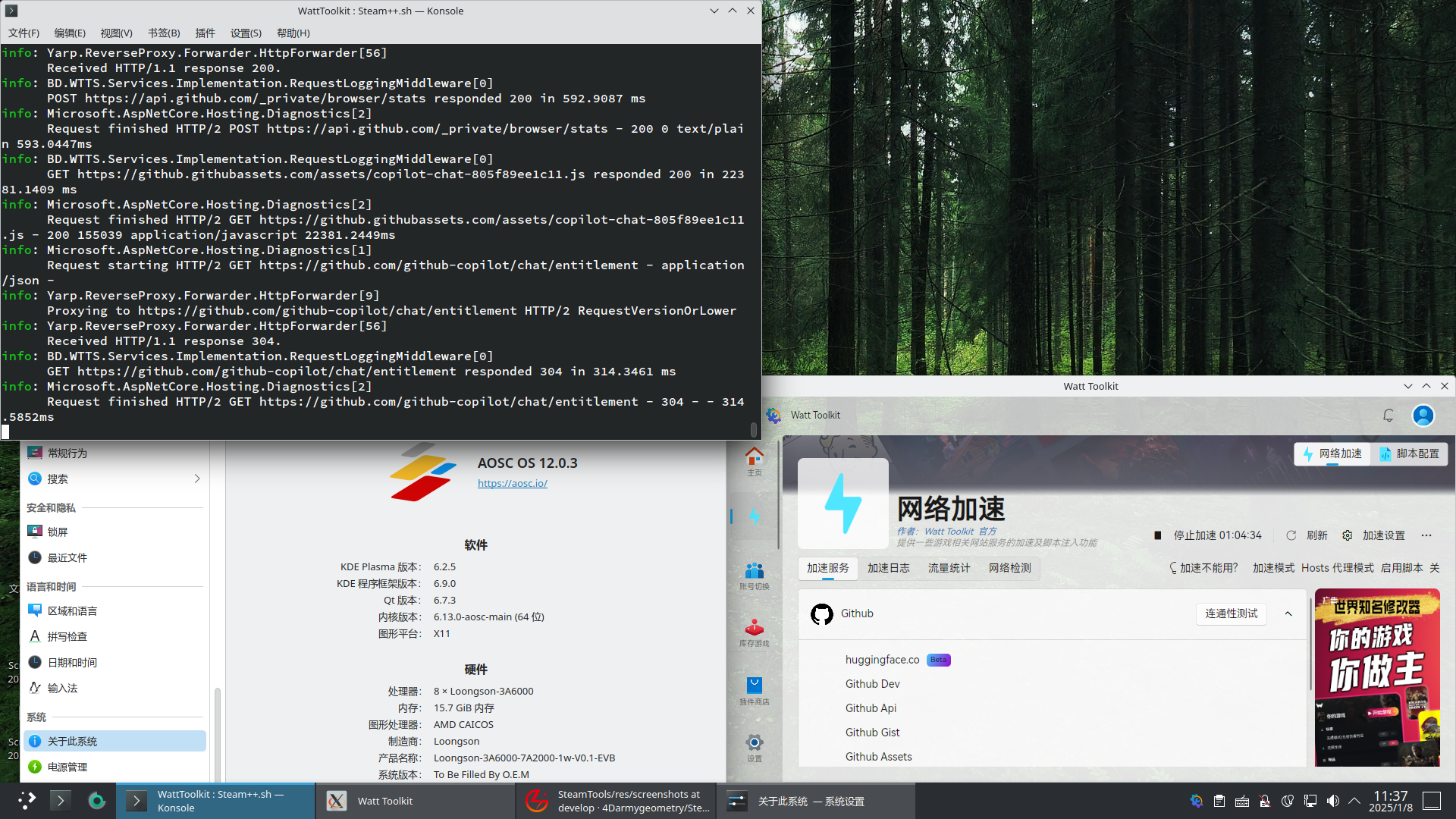Switch to 网络检测 tab
The width and height of the screenshot is (1456, 819).
point(1010,568)
